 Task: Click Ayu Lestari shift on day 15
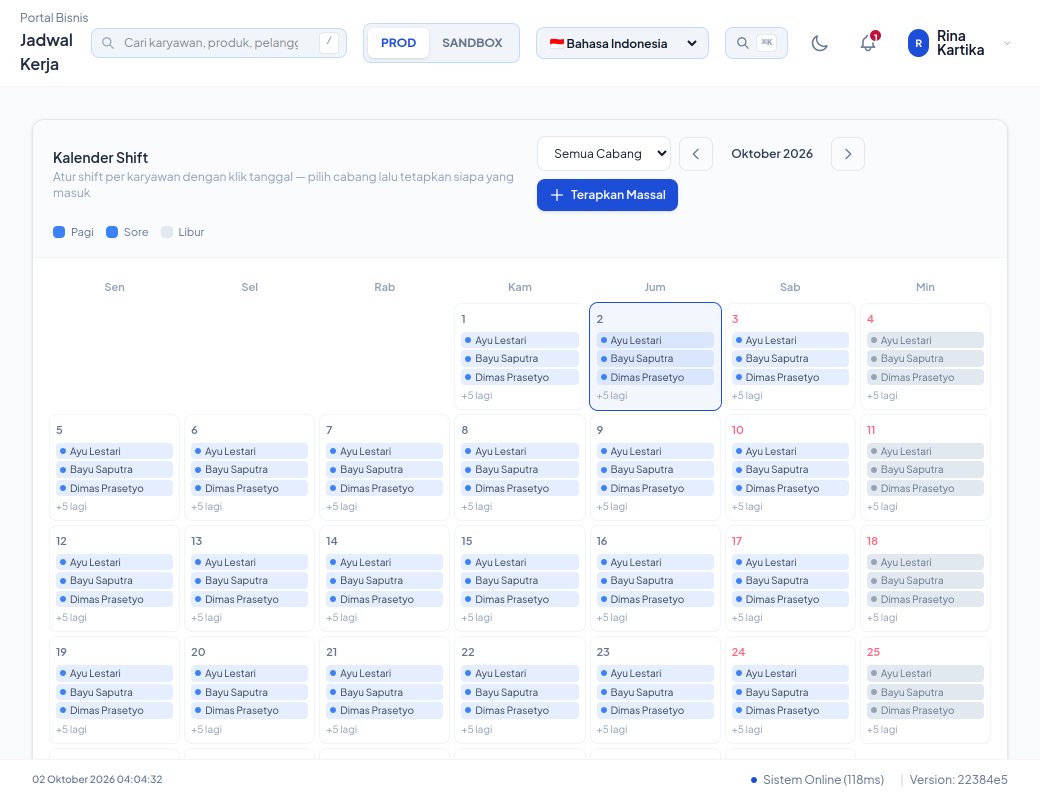[519, 563]
